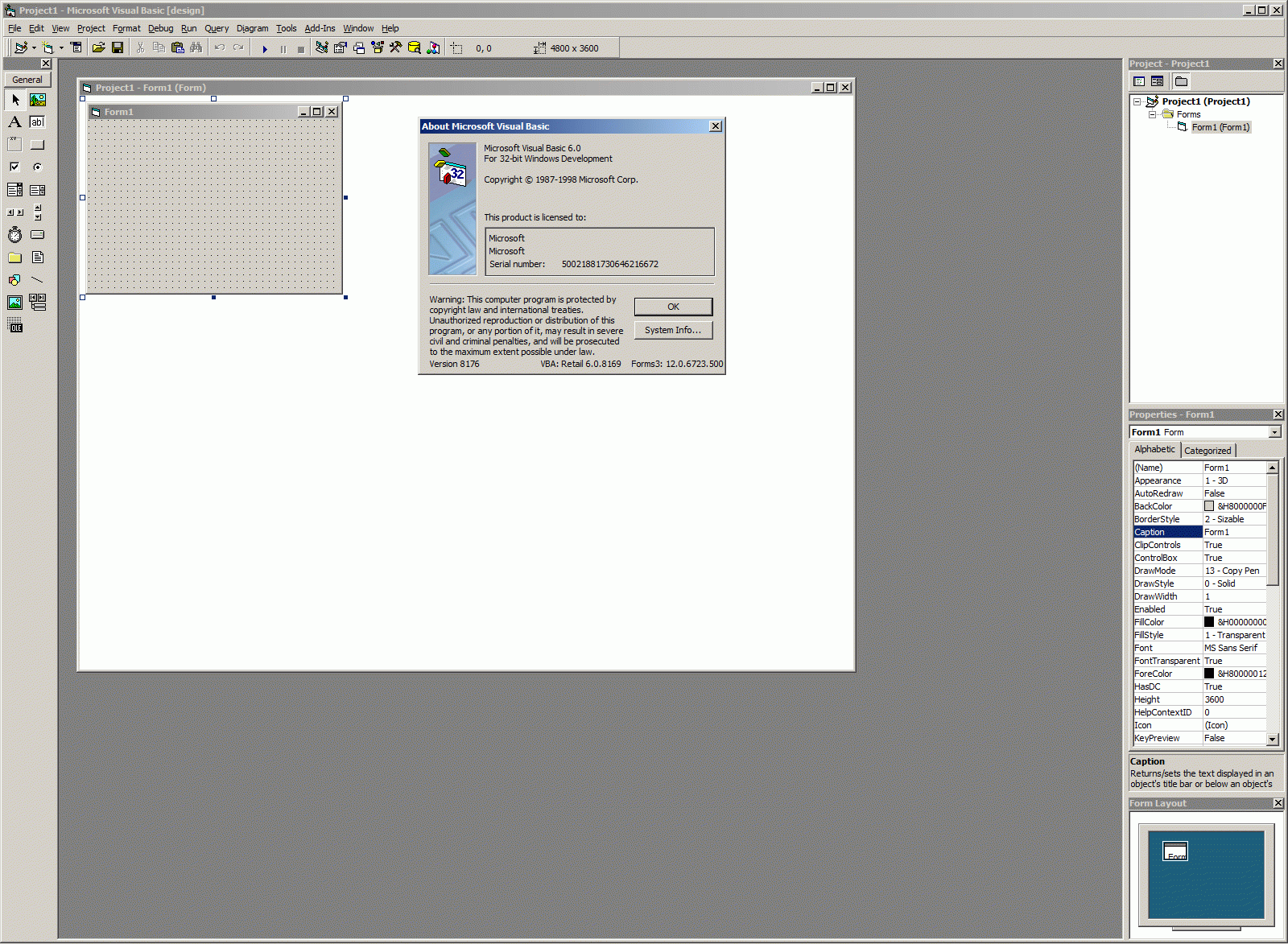This screenshot has height=944, width=1288.
Task: Select the Shape control tool
Action: coord(15,280)
